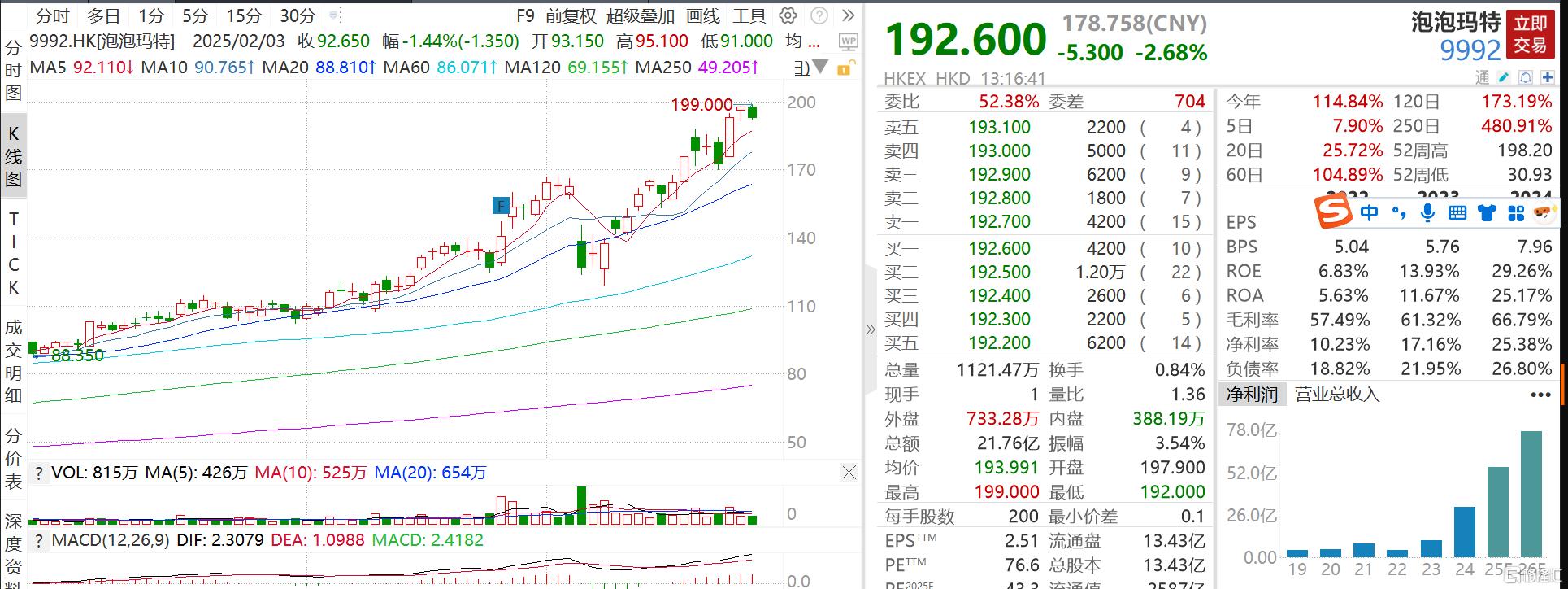Open the 画线 drawing tools
The image size is (1568, 589).
(702, 15)
